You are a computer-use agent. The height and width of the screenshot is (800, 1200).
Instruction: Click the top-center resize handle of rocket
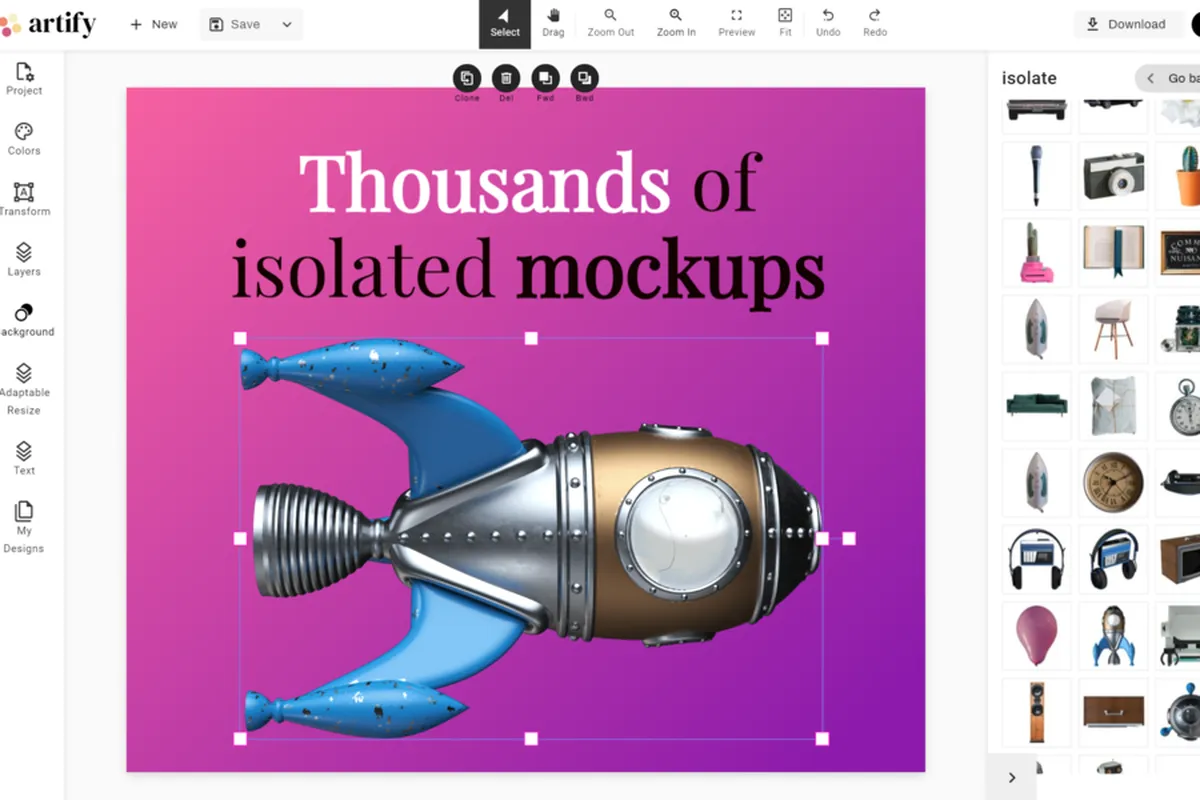[x=531, y=338]
